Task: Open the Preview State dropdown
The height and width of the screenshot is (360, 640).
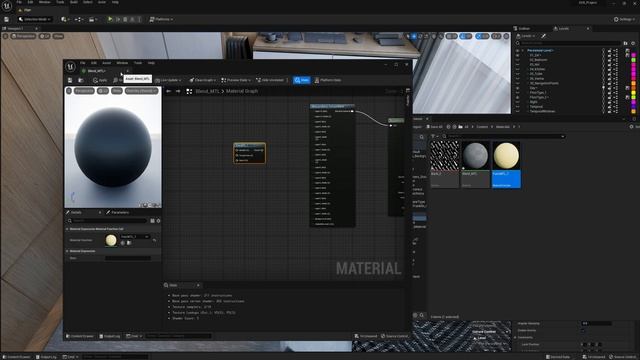Action: pos(236,80)
